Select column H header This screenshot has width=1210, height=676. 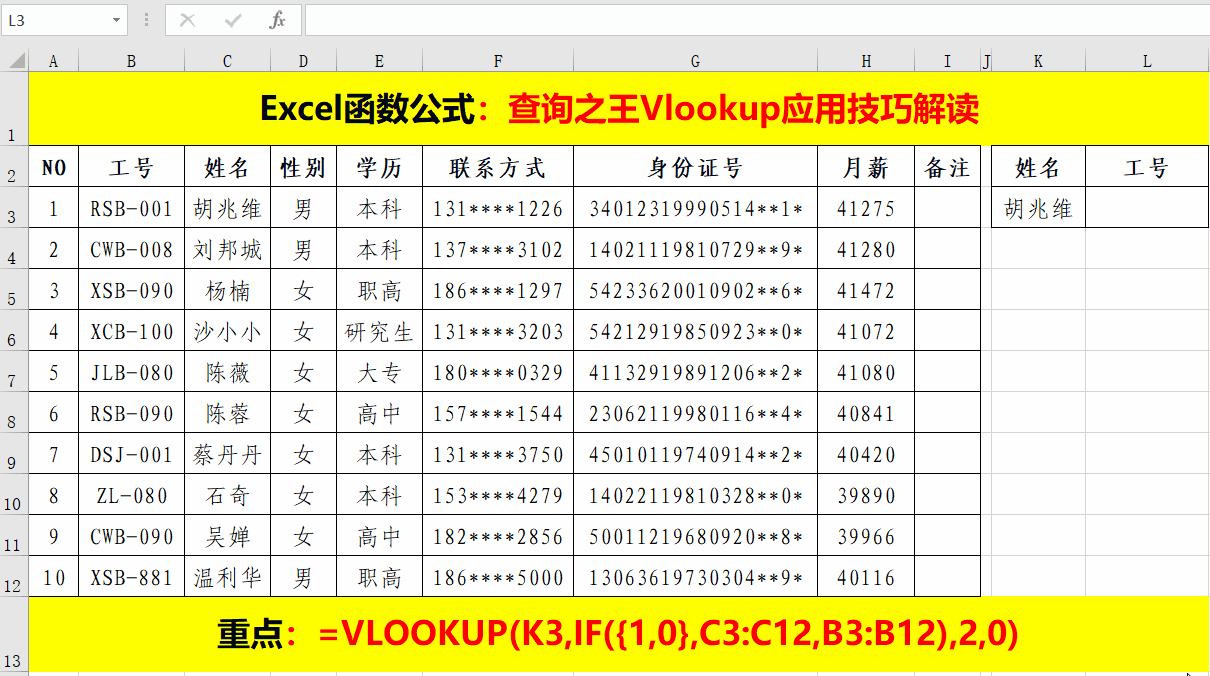[866, 62]
